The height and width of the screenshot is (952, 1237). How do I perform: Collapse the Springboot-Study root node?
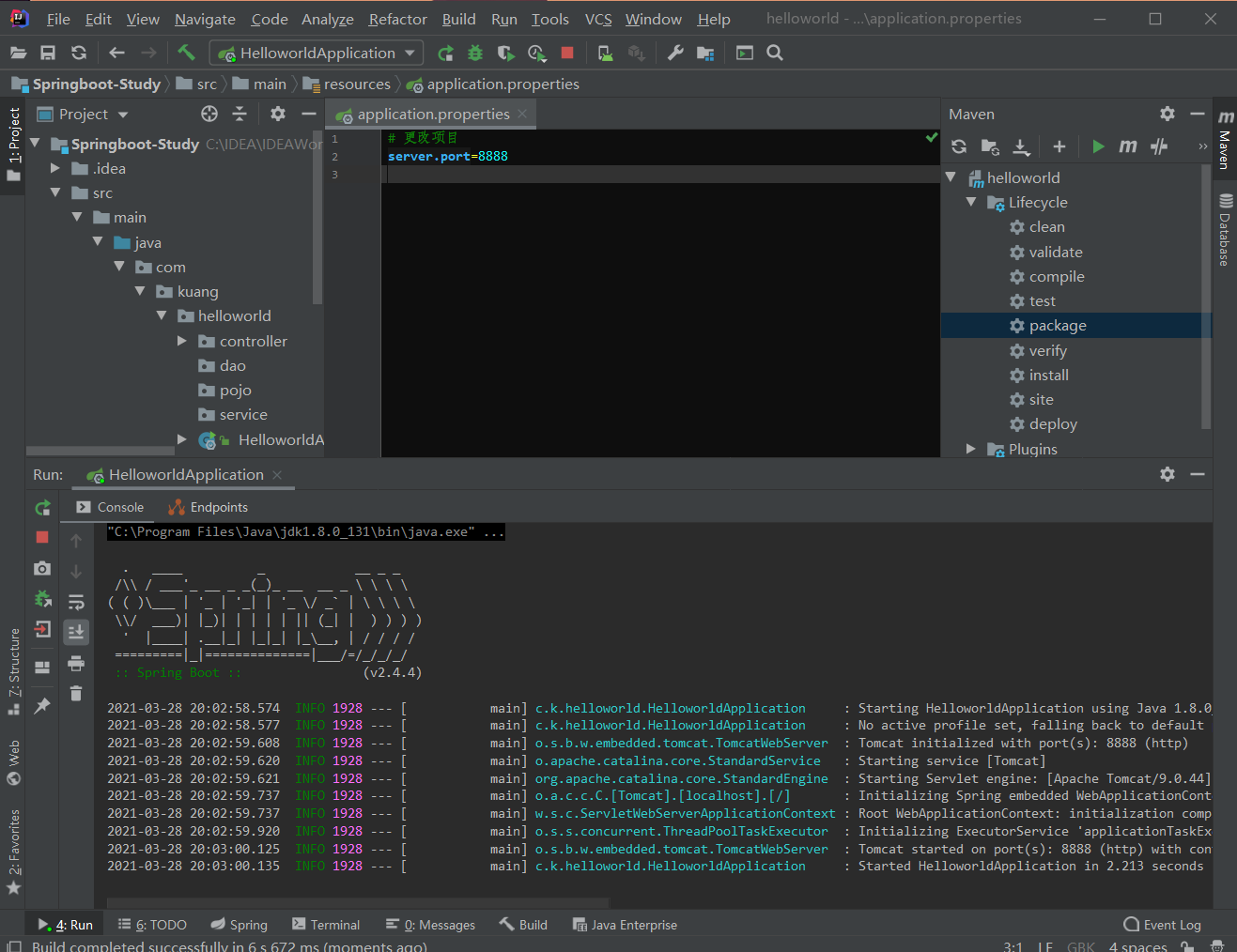36,144
